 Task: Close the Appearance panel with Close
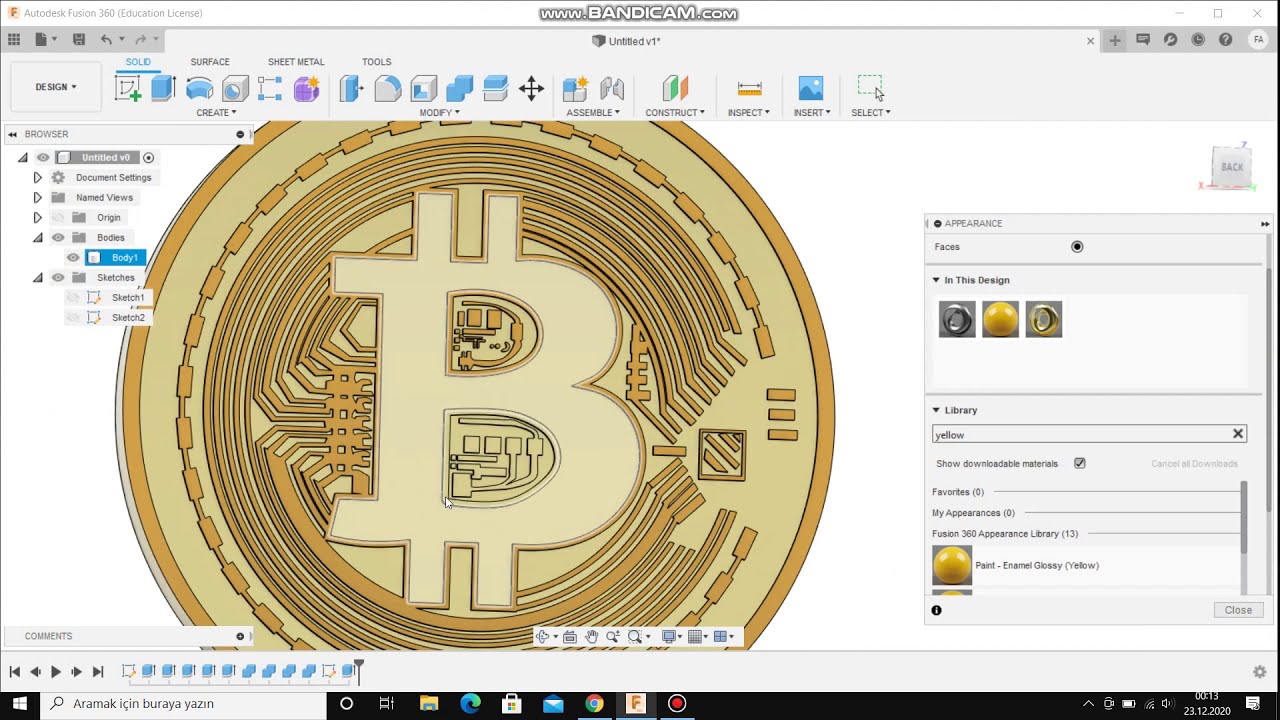coord(1238,610)
